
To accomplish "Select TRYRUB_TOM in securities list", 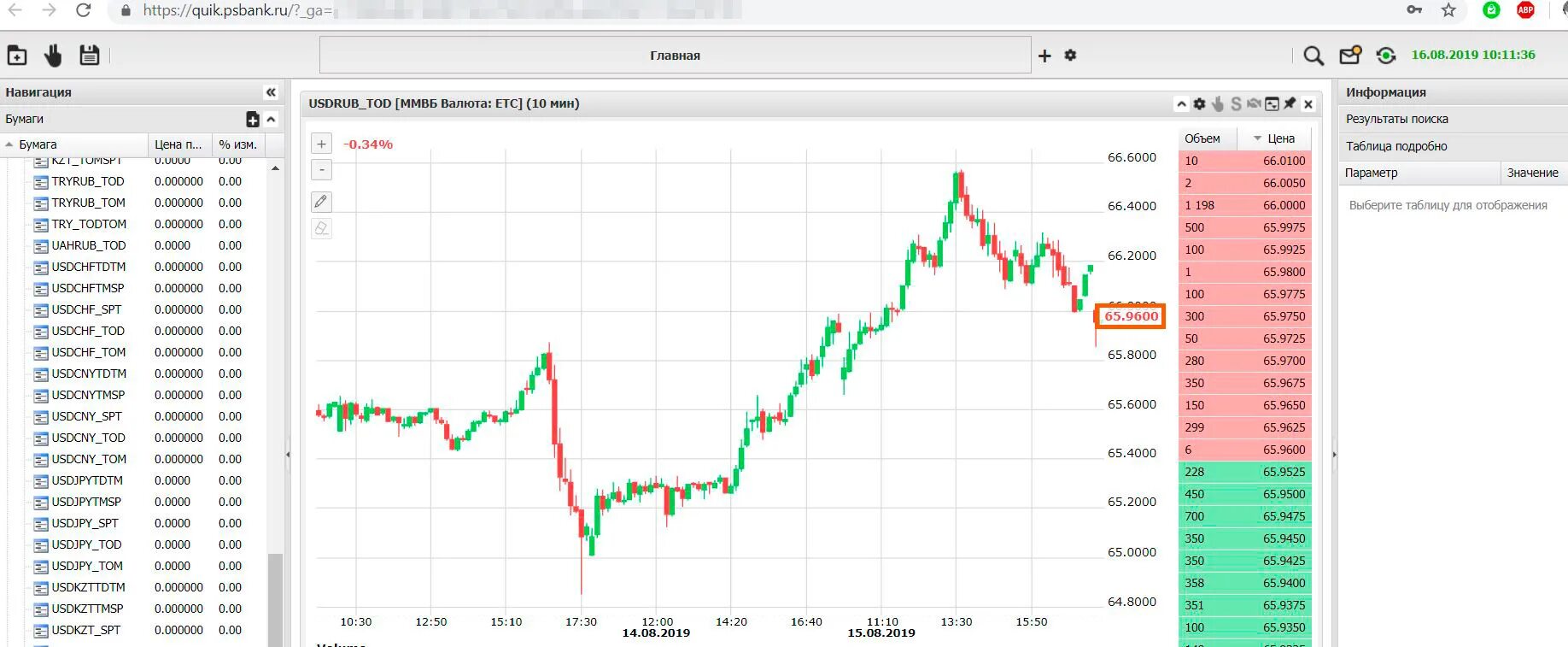I will point(88,203).
